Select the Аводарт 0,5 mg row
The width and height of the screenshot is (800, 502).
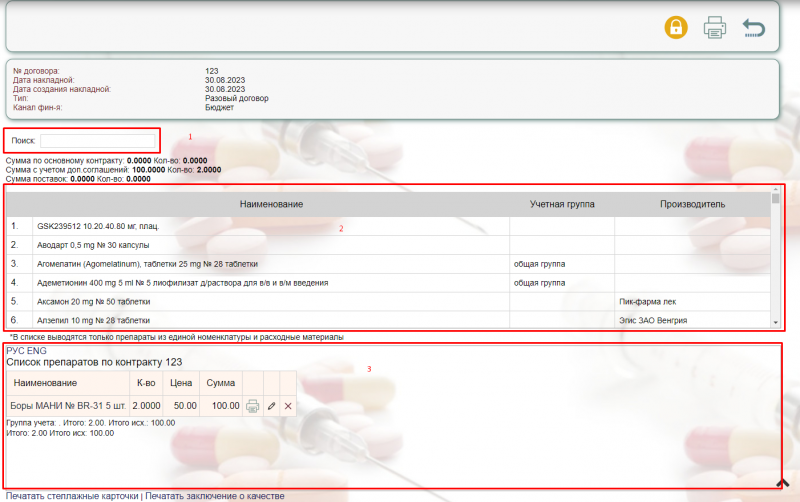tap(93, 245)
